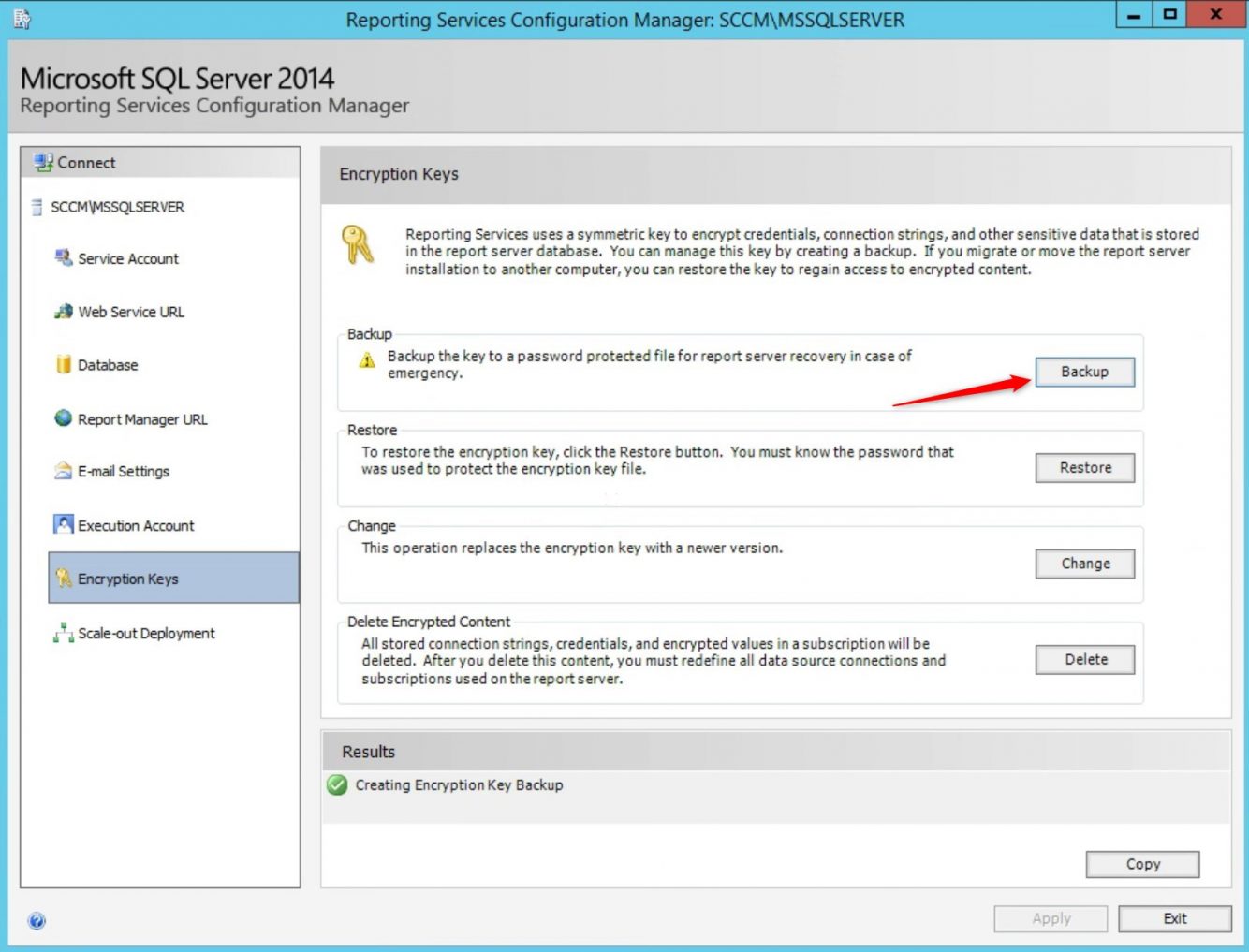Click the Backup button
Image resolution: width=1249 pixels, height=952 pixels.
click(x=1084, y=372)
